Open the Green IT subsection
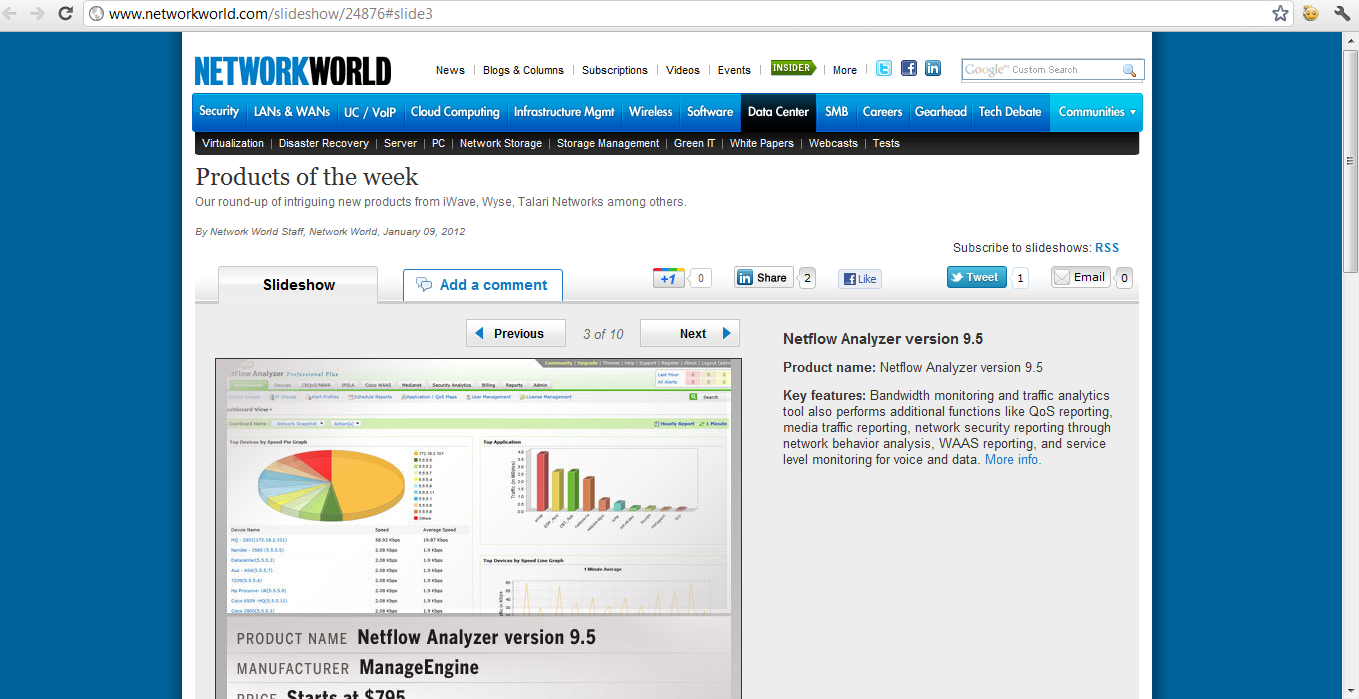This screenshot has width=1359, height=699. pos(695,143)
